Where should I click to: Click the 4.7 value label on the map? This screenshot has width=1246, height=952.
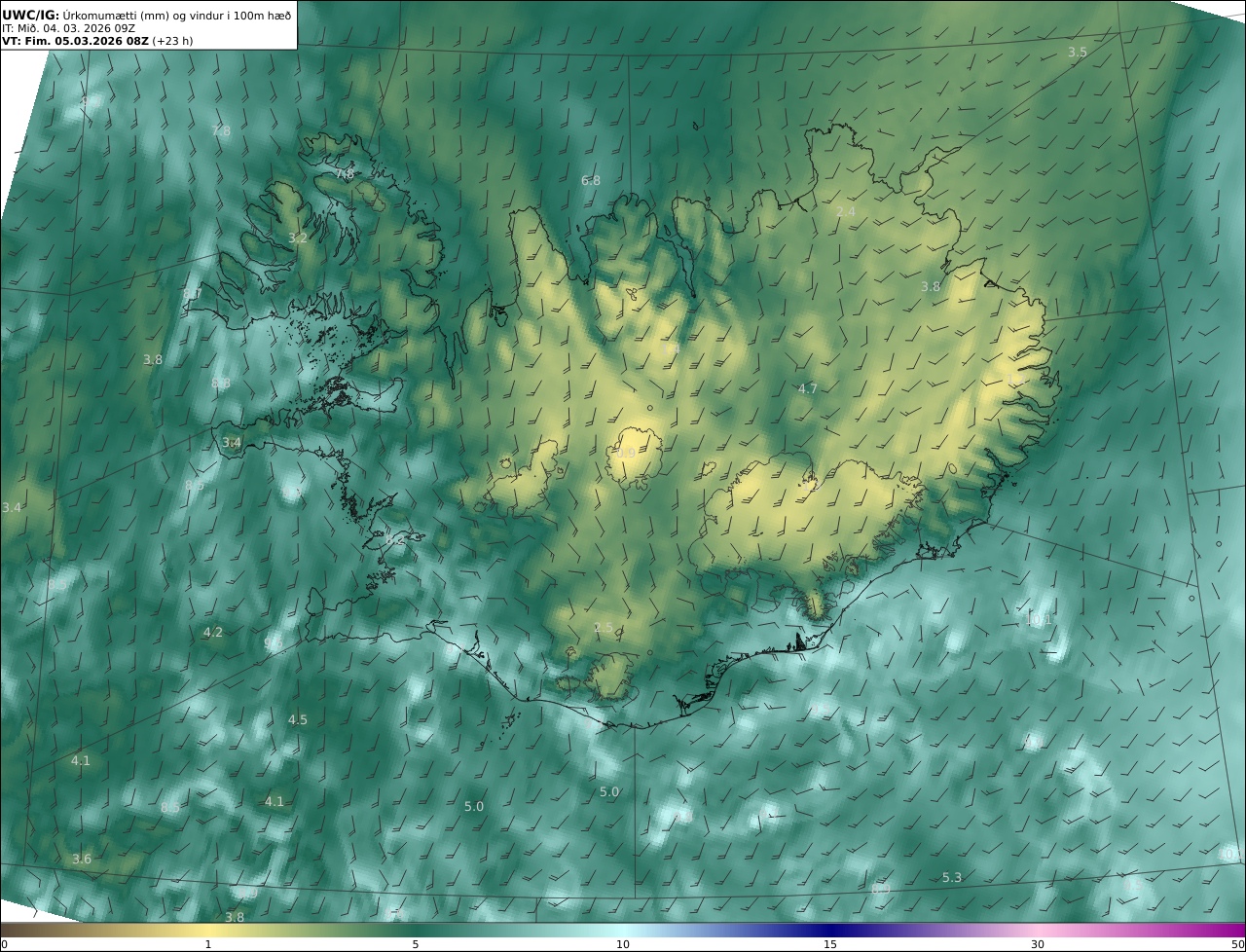tap(808, 389)
